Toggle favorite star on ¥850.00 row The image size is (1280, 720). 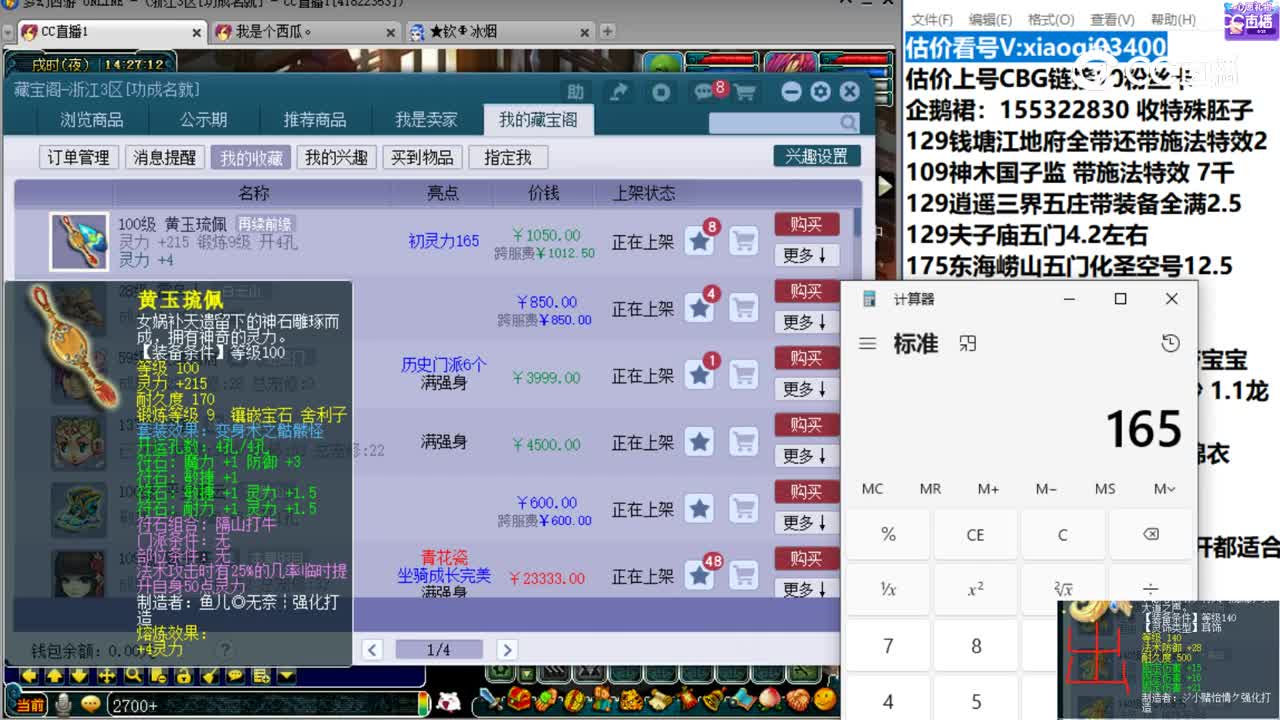[x=700, y=308]
